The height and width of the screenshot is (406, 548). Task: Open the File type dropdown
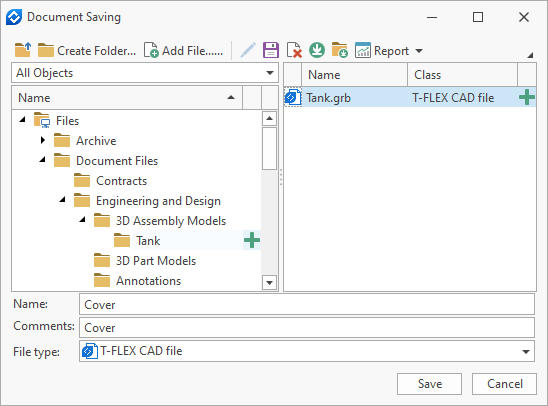(307, 351)
